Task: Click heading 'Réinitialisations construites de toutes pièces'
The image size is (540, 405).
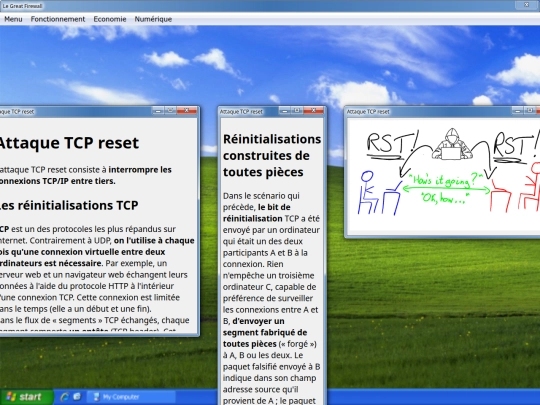Action: pos(272,156)
